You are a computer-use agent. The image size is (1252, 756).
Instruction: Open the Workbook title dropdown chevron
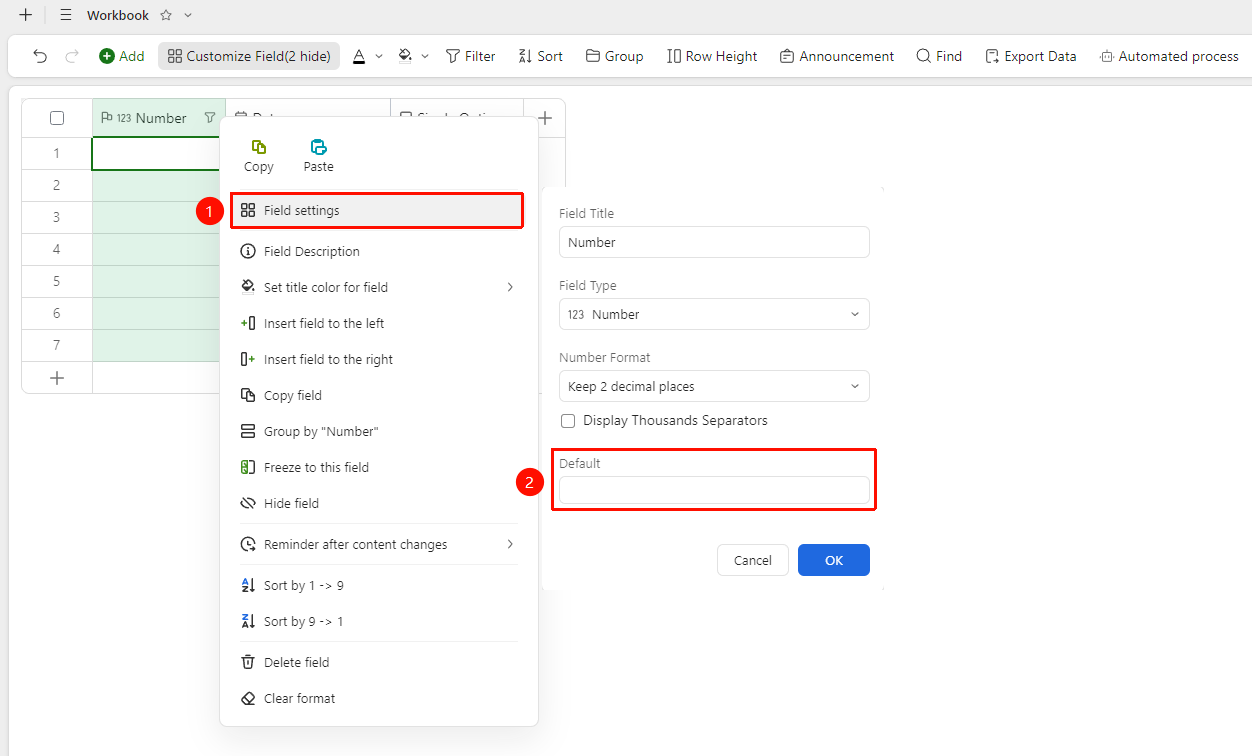coord(188,15)
